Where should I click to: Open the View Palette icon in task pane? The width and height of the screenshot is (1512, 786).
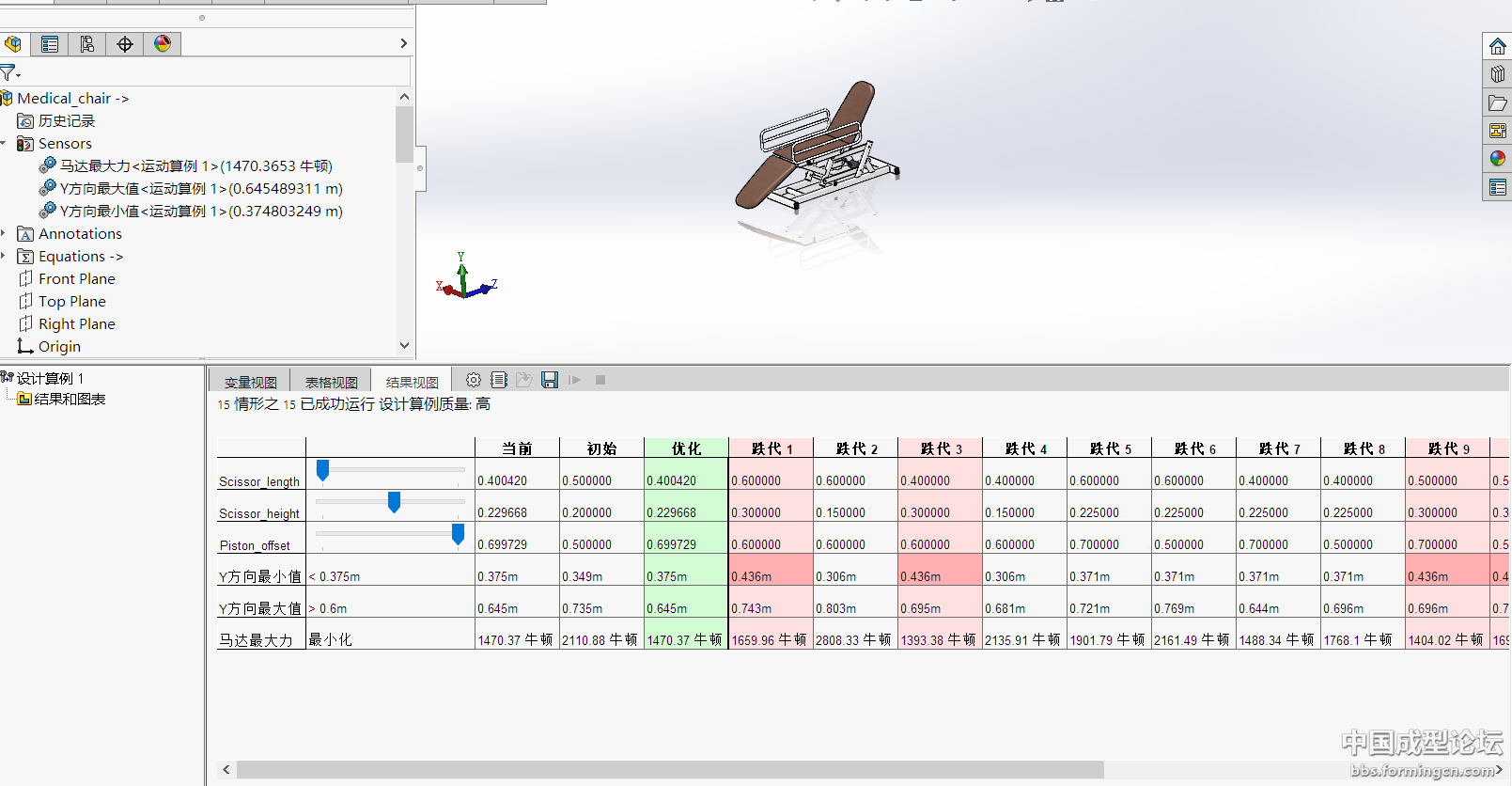(x=1497, y=131)
